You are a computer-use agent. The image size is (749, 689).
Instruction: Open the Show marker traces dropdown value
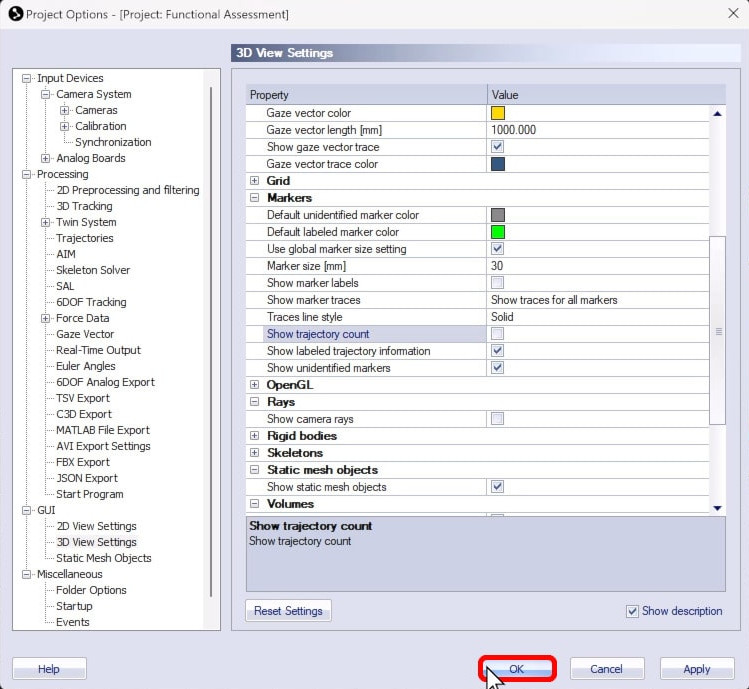598,300
